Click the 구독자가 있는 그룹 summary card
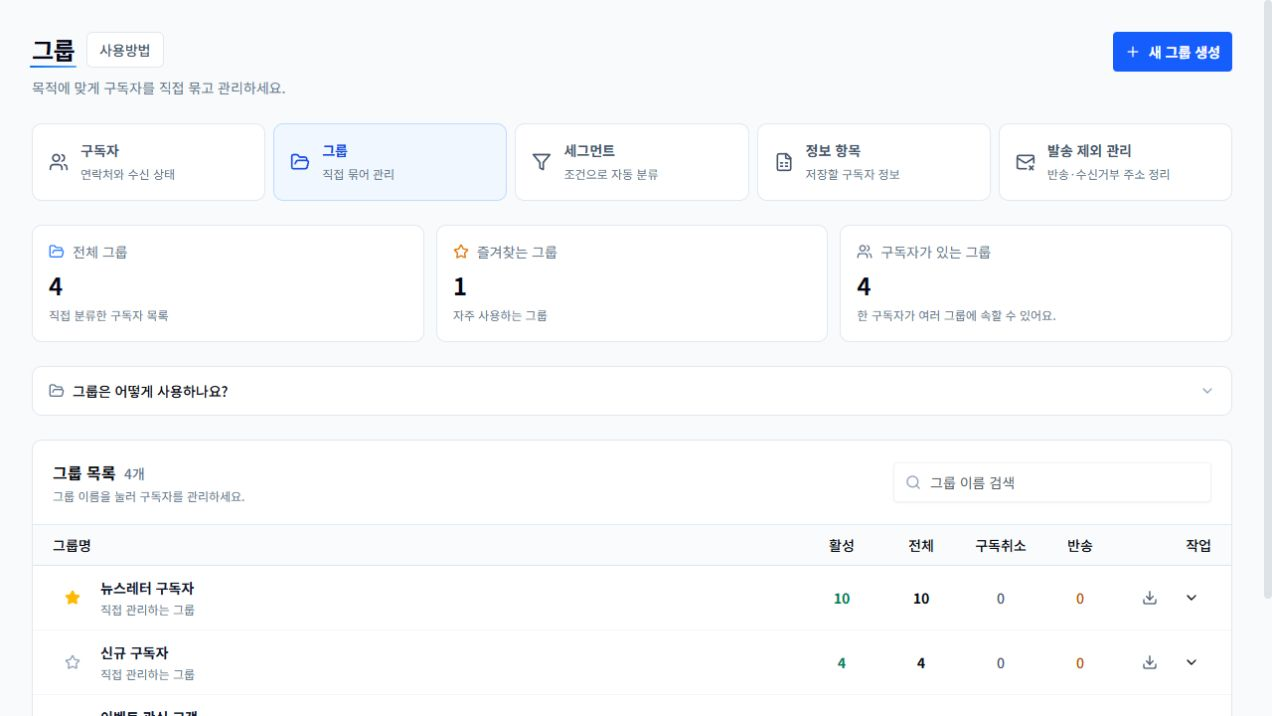The height and width of the screenshot is (716, 1272). point(1036,283)
